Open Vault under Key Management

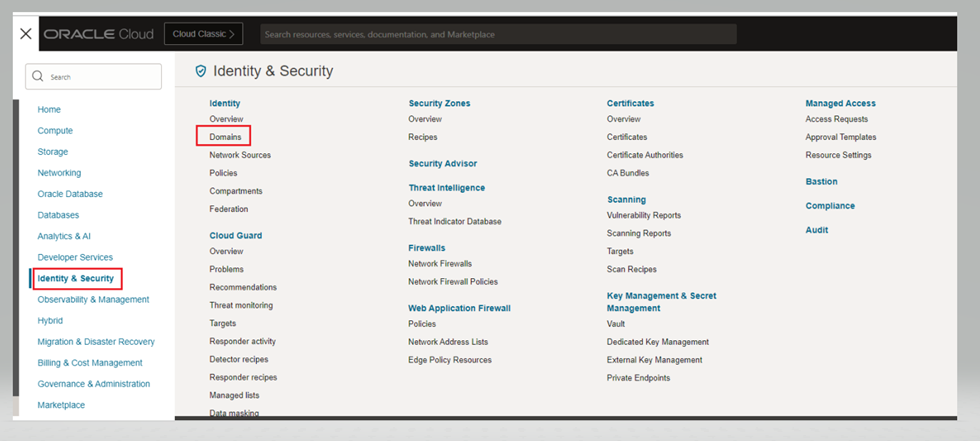click(x=616, y=324)
